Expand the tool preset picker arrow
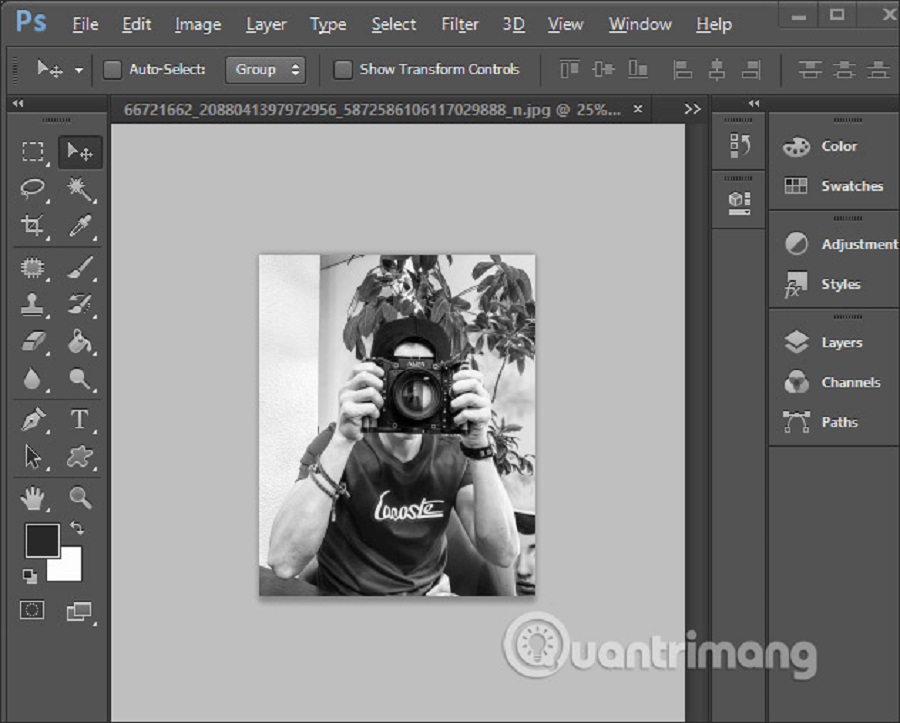 coord(79,71)
